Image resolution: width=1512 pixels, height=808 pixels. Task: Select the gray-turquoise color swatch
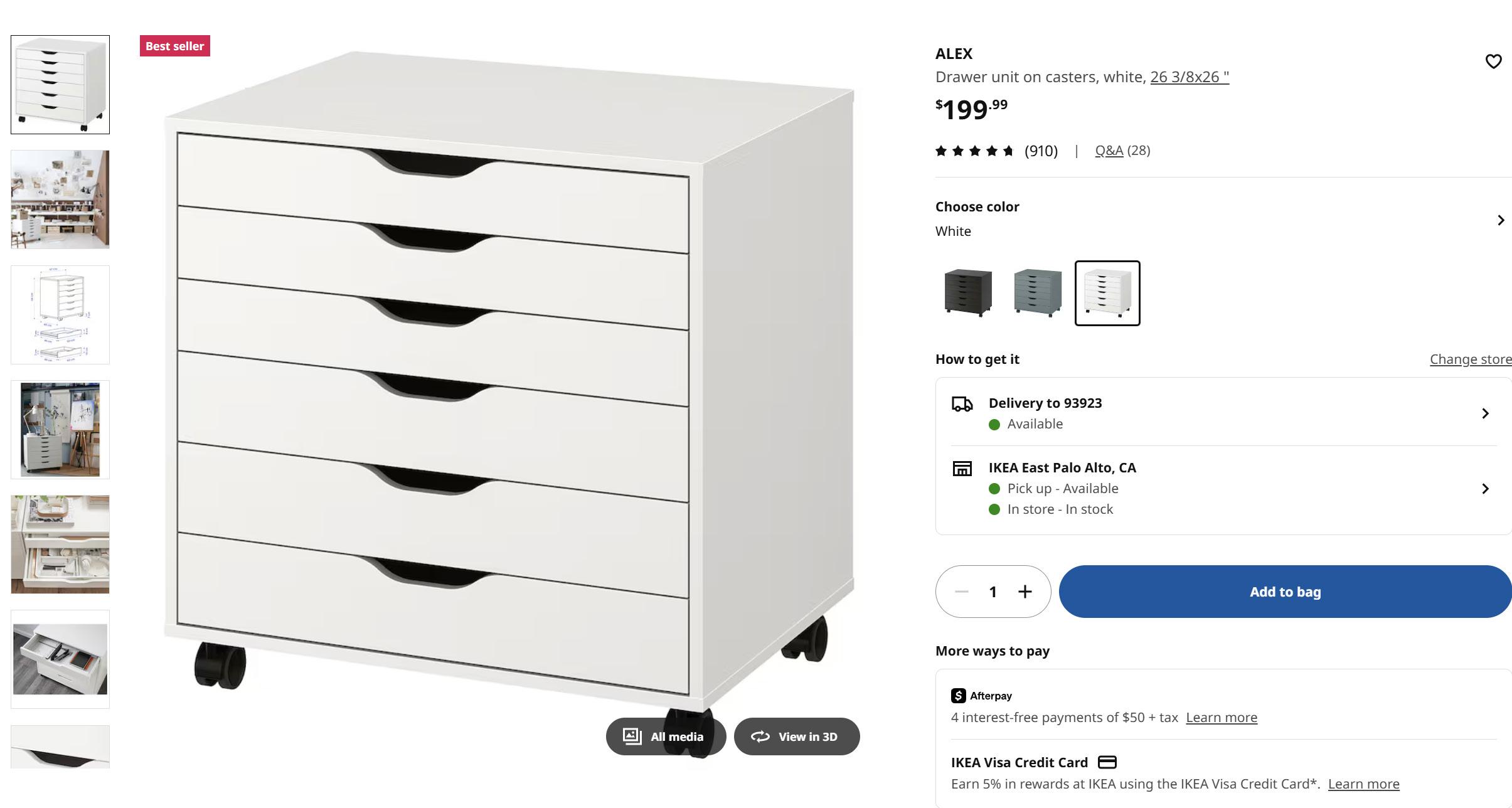pyautogui.click(x=1038, y=293)
